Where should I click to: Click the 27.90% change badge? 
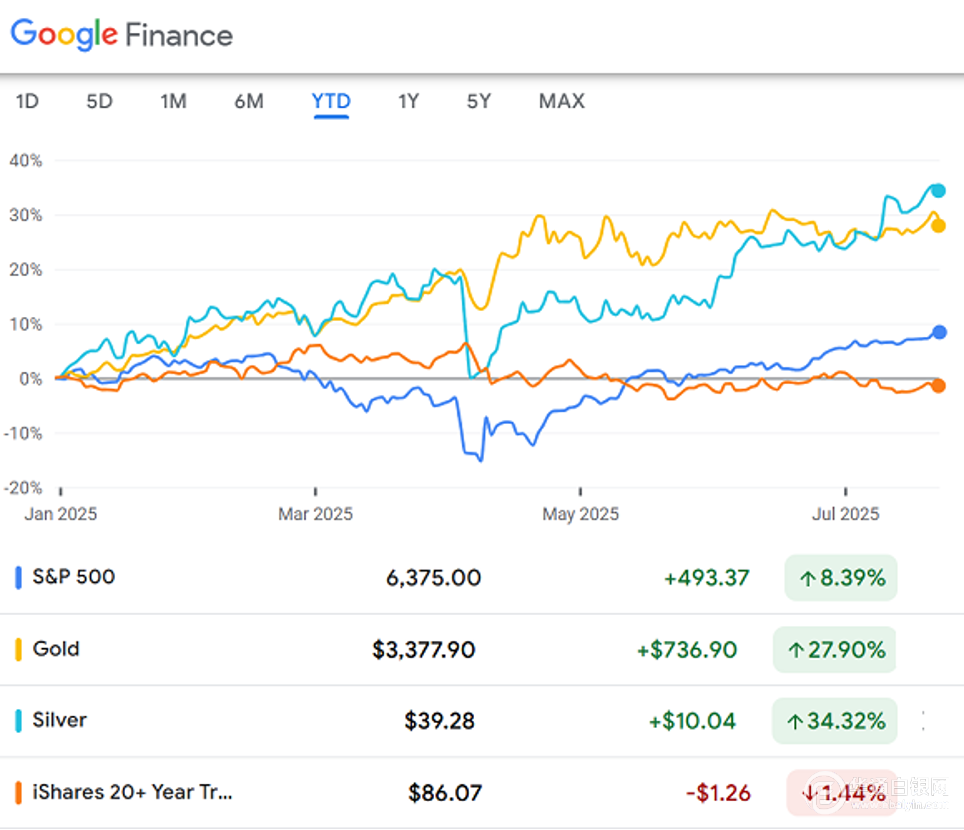click(x=834, y=649)
